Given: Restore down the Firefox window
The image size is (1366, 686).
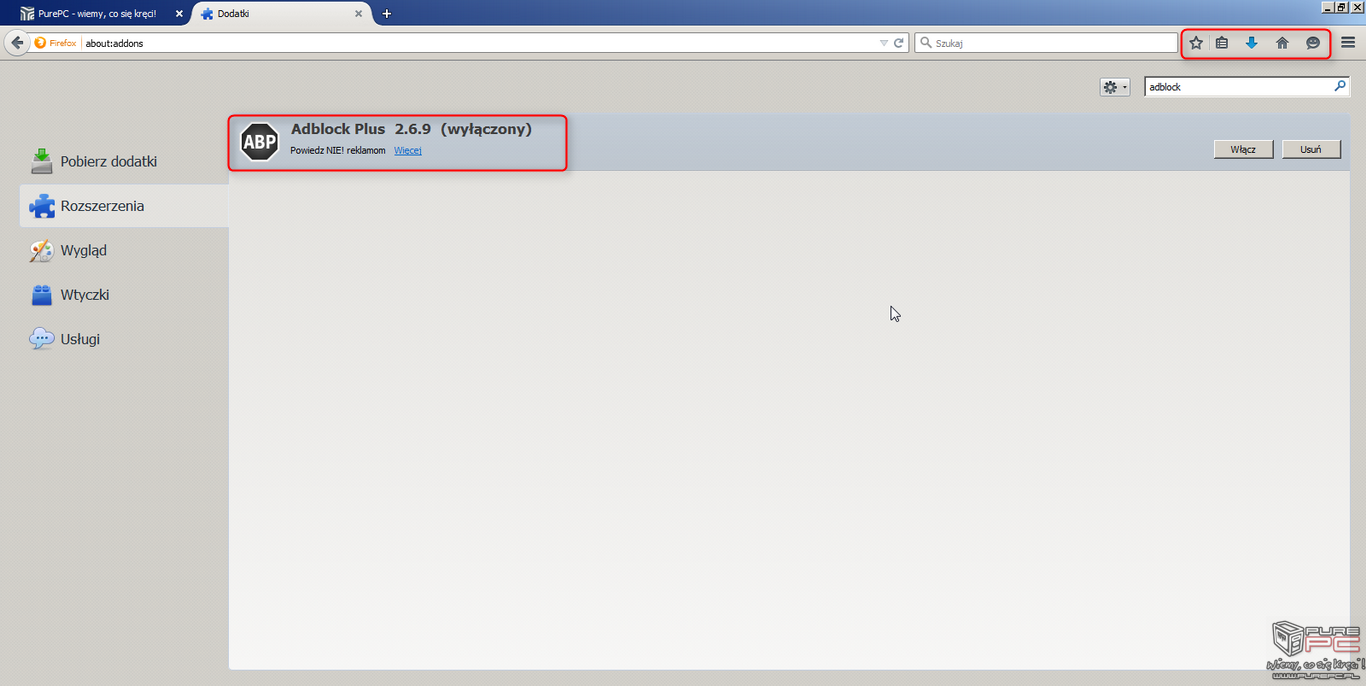Looking at the screenshot, I should tap(1342, 7).
